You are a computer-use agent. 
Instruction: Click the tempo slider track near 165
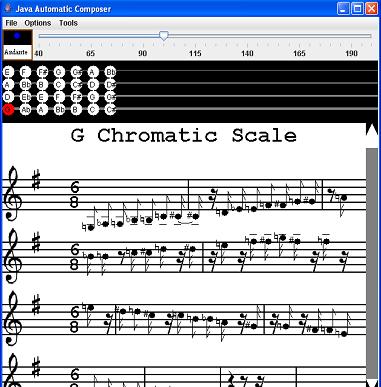tap(299, 36)
